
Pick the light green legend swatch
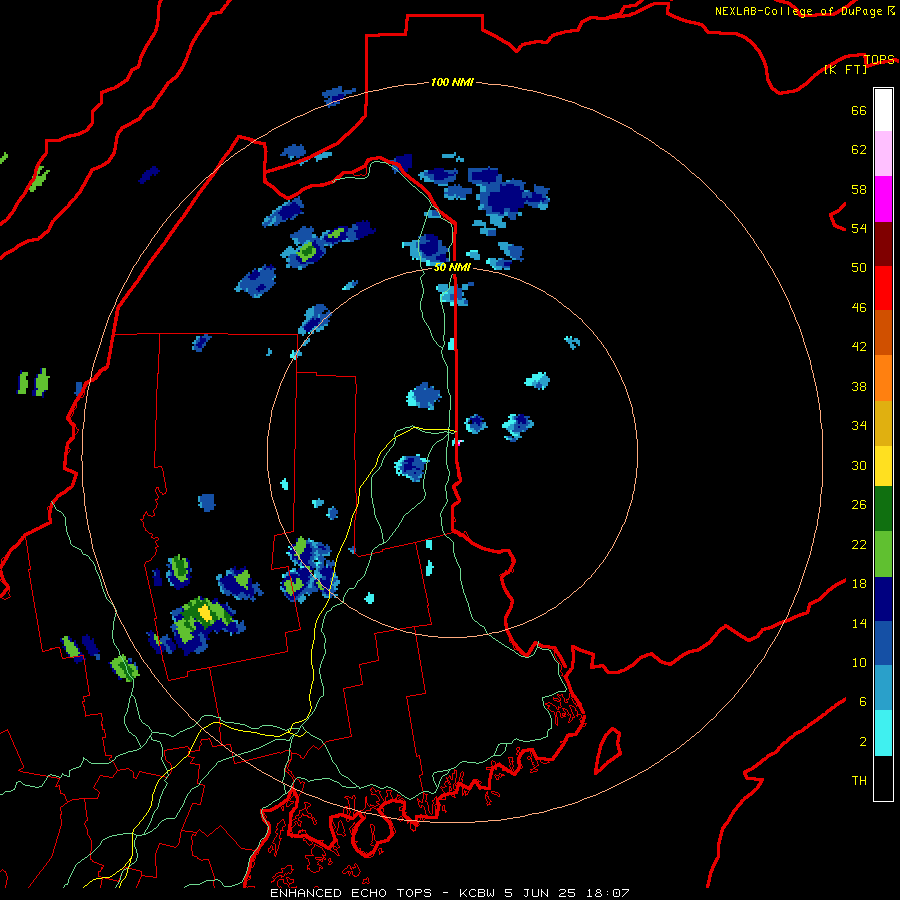pyautogui.click(x=883, y=554)
